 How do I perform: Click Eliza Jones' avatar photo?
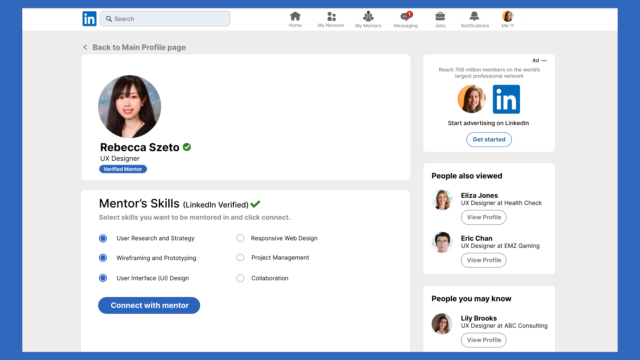pos(442,200)
